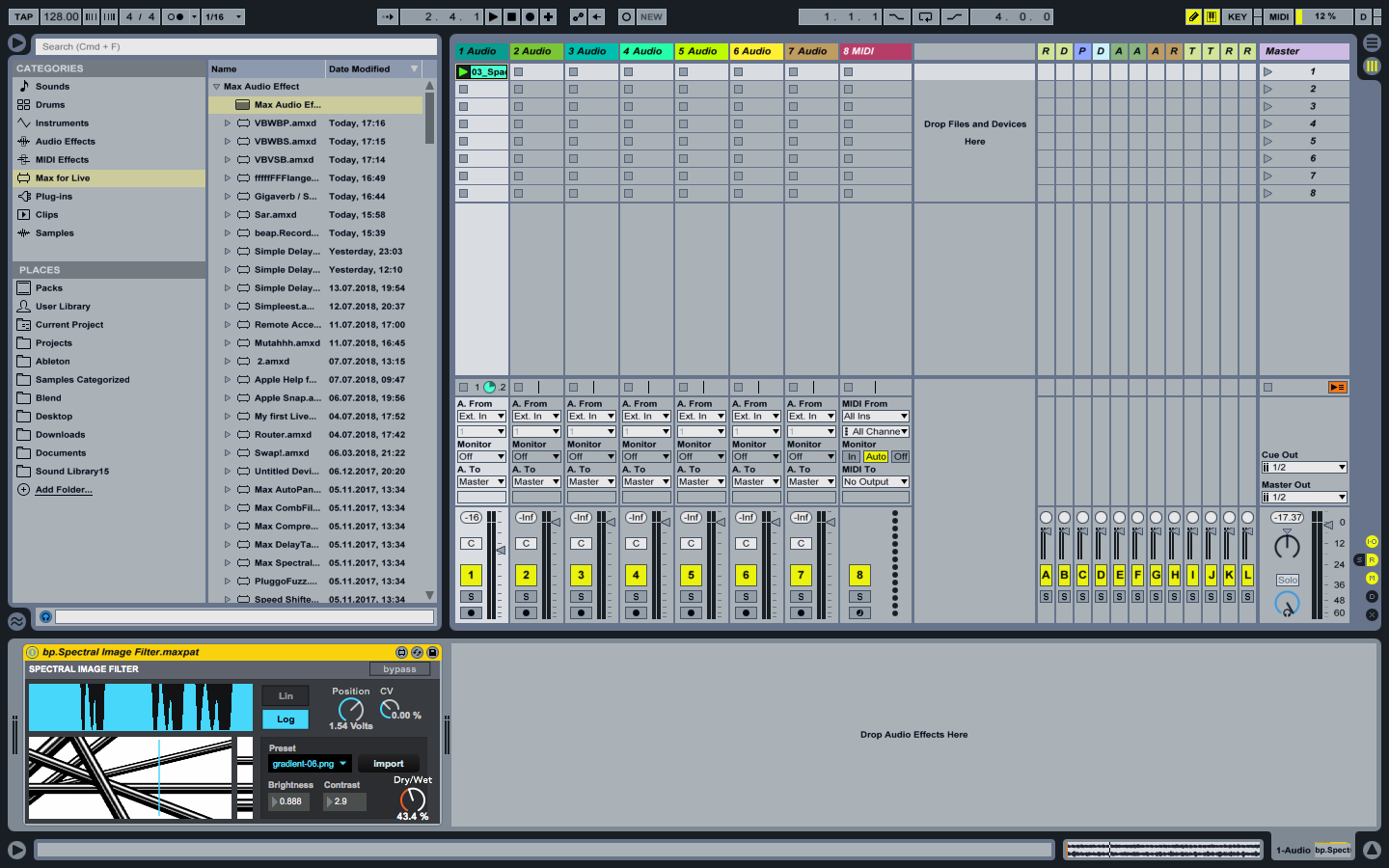
Task: Solo track 5 Audio
Action: click(x=691, y=596)
